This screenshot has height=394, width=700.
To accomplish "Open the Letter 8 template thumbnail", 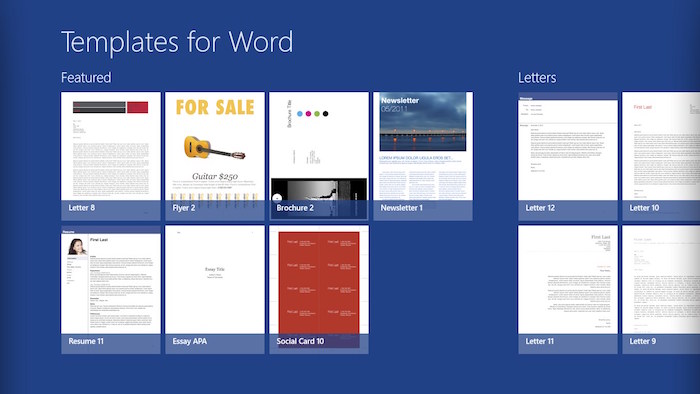I will click(x=111, y=156).
